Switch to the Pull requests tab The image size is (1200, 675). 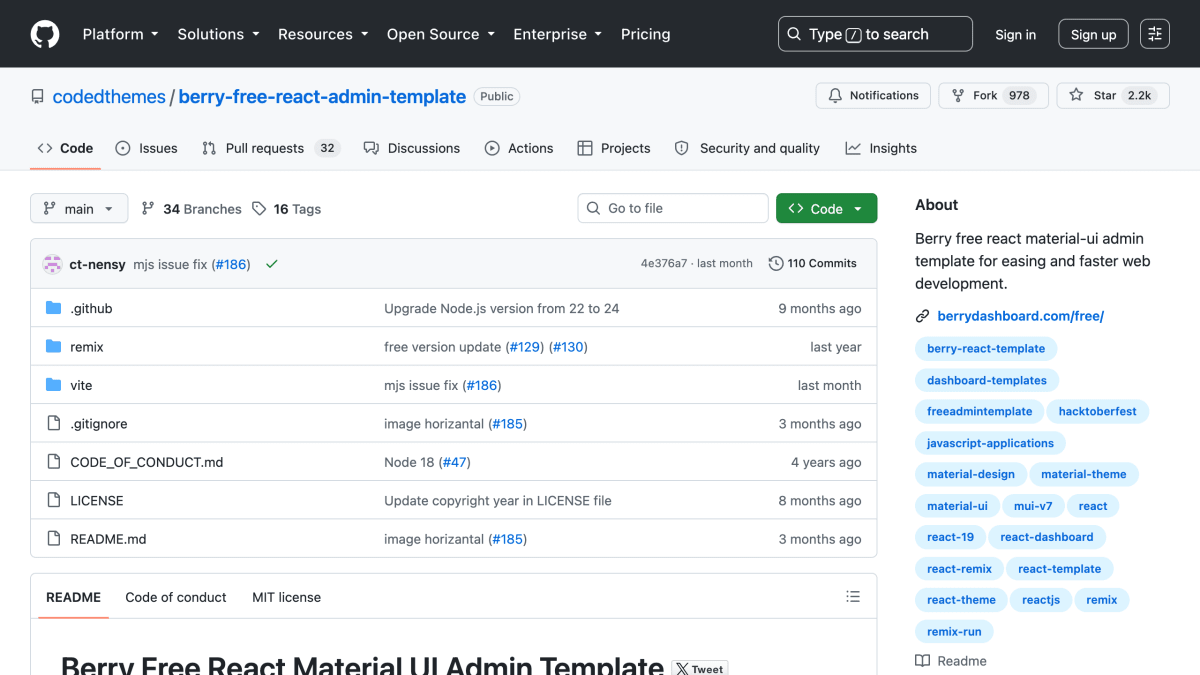click(x=270, y=148)
